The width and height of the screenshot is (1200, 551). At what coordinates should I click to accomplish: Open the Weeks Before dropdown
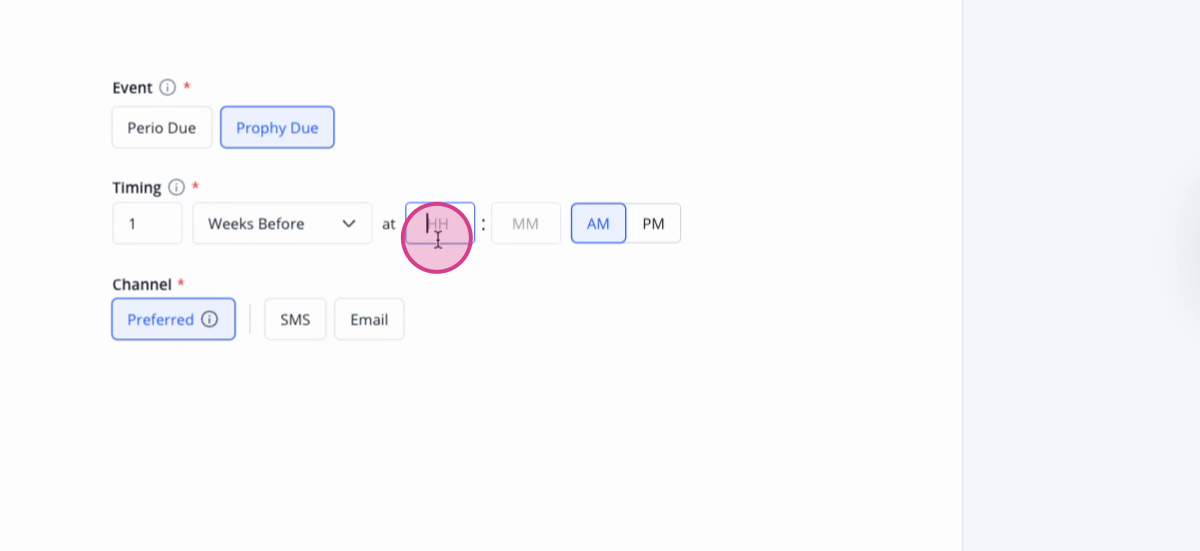[282, 223]
